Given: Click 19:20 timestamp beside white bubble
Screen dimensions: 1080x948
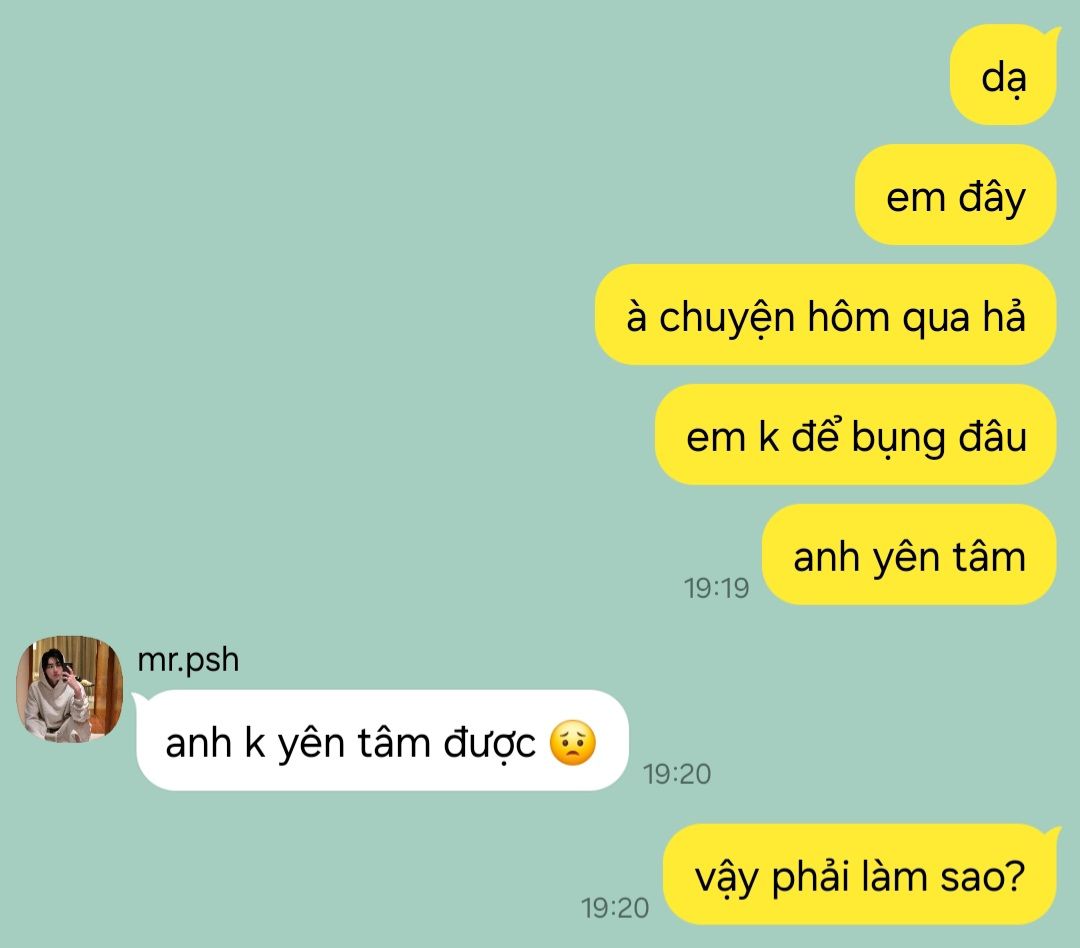Looking at the screenshot, I should point(677,774).
